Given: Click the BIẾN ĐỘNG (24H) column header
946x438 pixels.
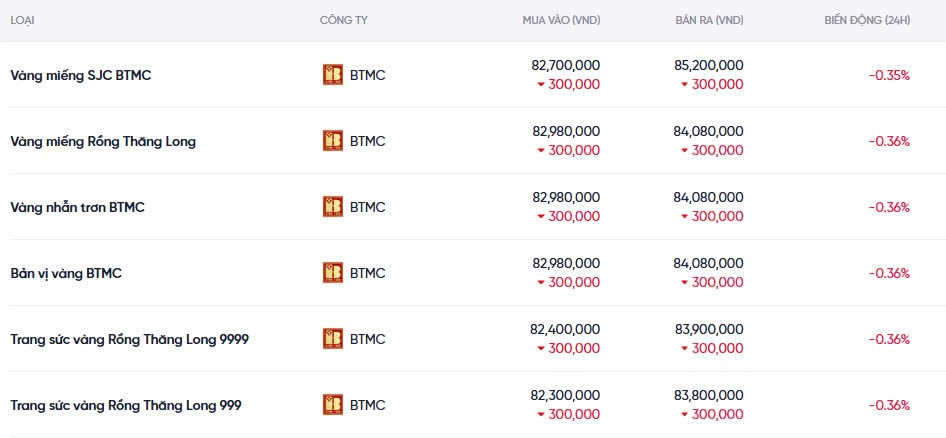Looking at the screenshot, I should pyautogui.click(x=866, y=20).
